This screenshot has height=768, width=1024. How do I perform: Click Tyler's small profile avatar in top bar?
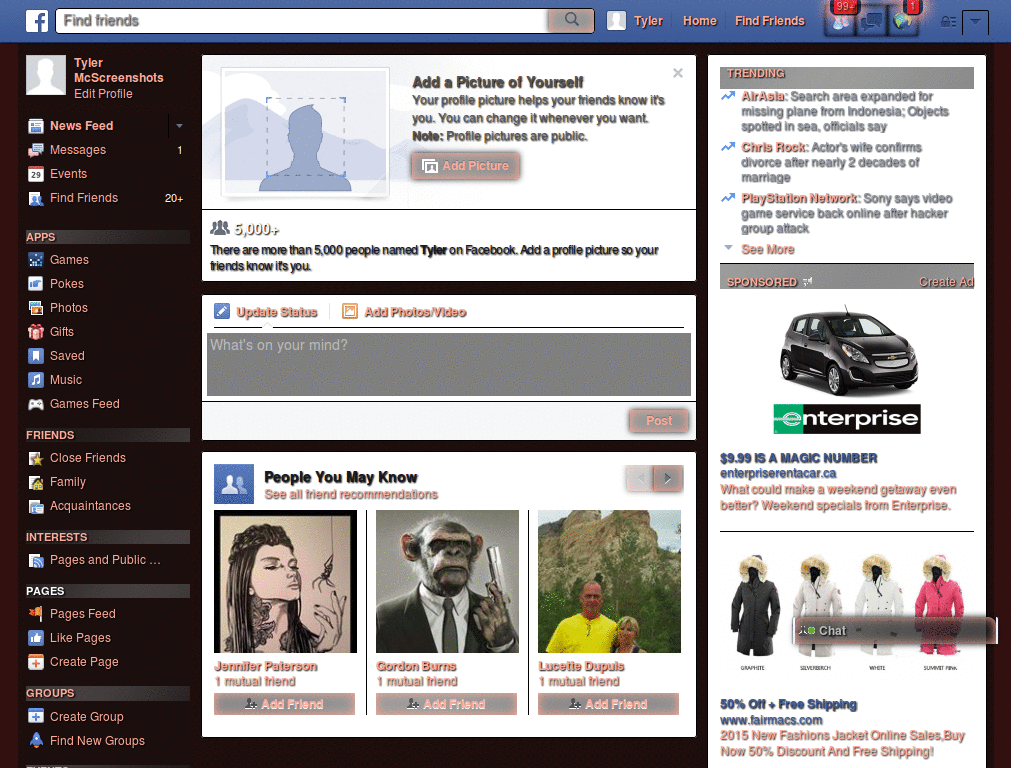coord(616,21)
